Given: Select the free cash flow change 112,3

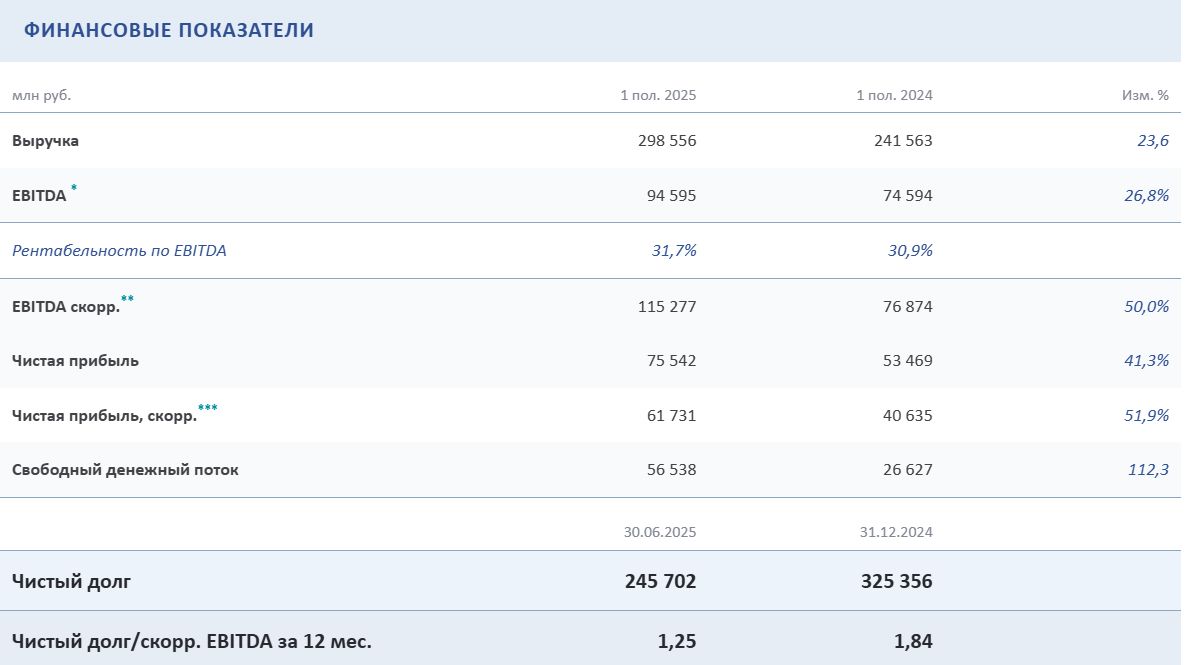Looking at the screenshot, I should tap(1148, 470).
